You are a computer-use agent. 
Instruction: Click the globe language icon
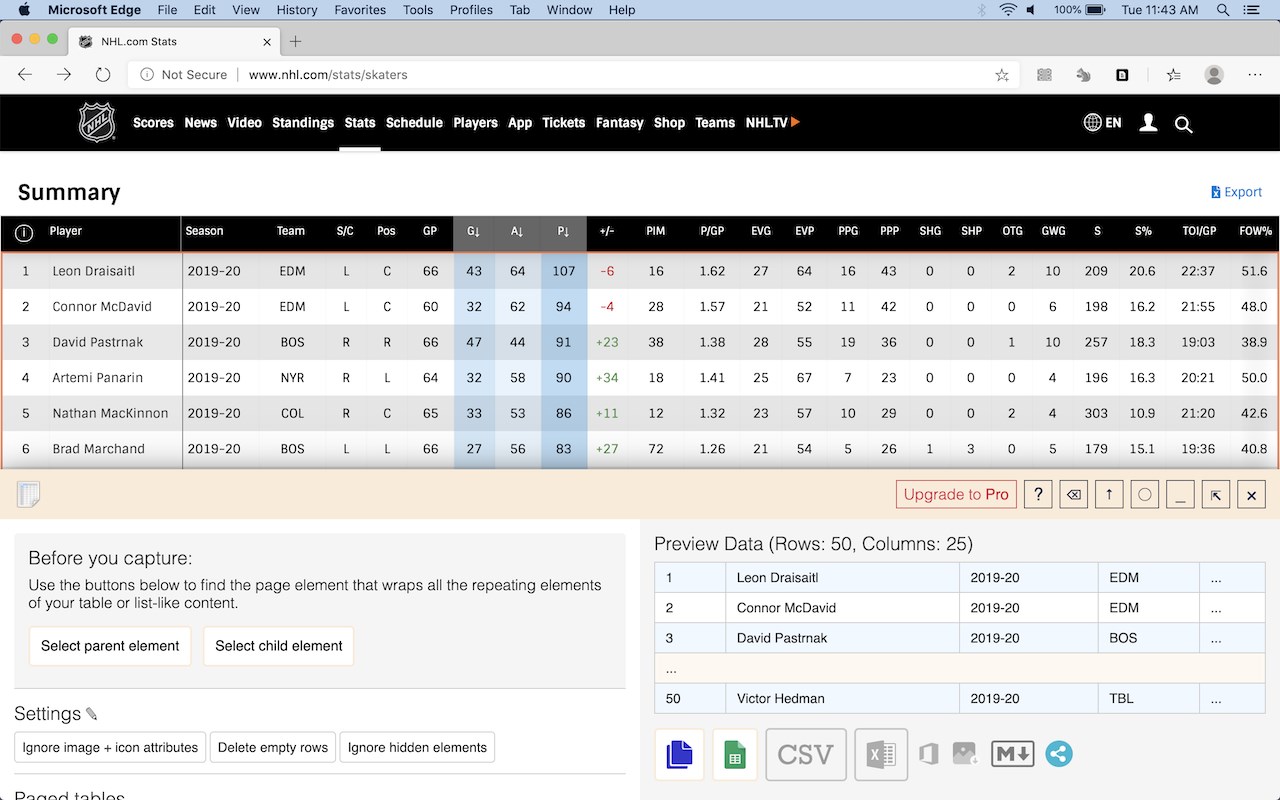pos(1093,122)
